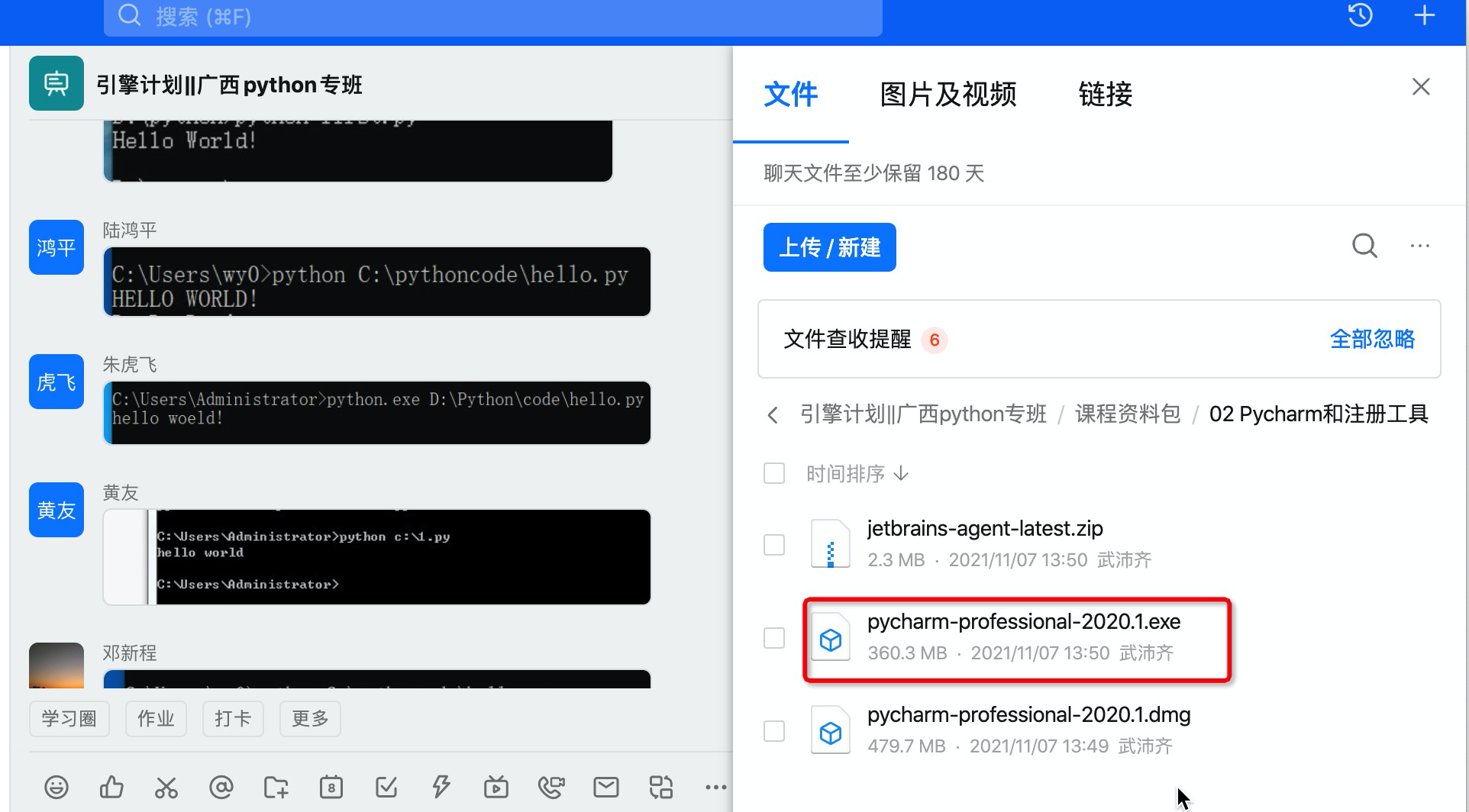Image resolution: width=1469 pixels, height=812 pixels.
Task: Open the emoji picker in chat toolbar
Action: pyautogui.click(x=56, y=787)
